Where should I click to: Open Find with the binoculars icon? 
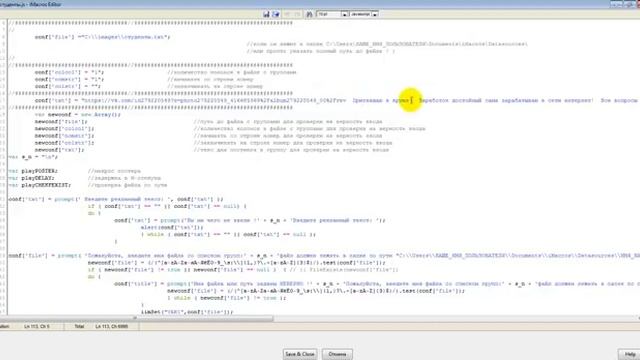(309, 14)
